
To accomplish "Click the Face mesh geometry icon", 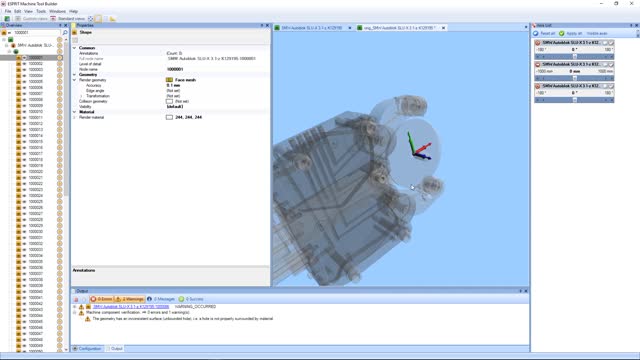I will (169, 80).
